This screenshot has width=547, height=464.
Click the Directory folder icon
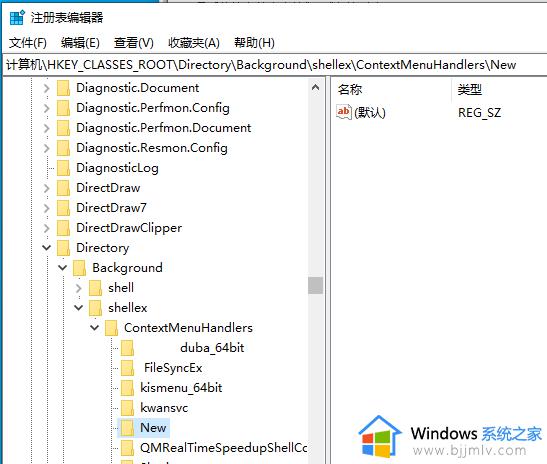click(x=63, y=248)
